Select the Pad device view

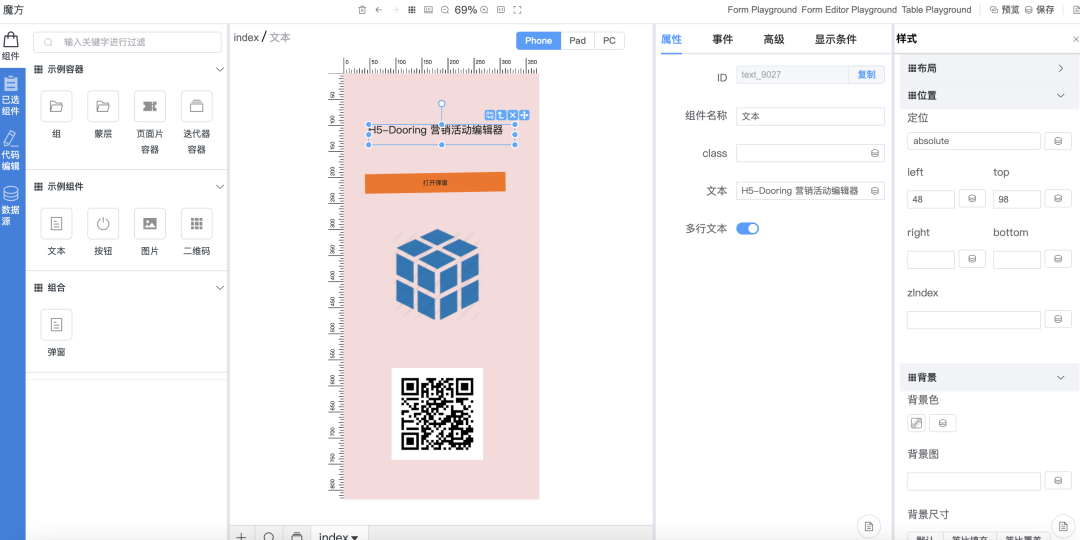(577, 41)
